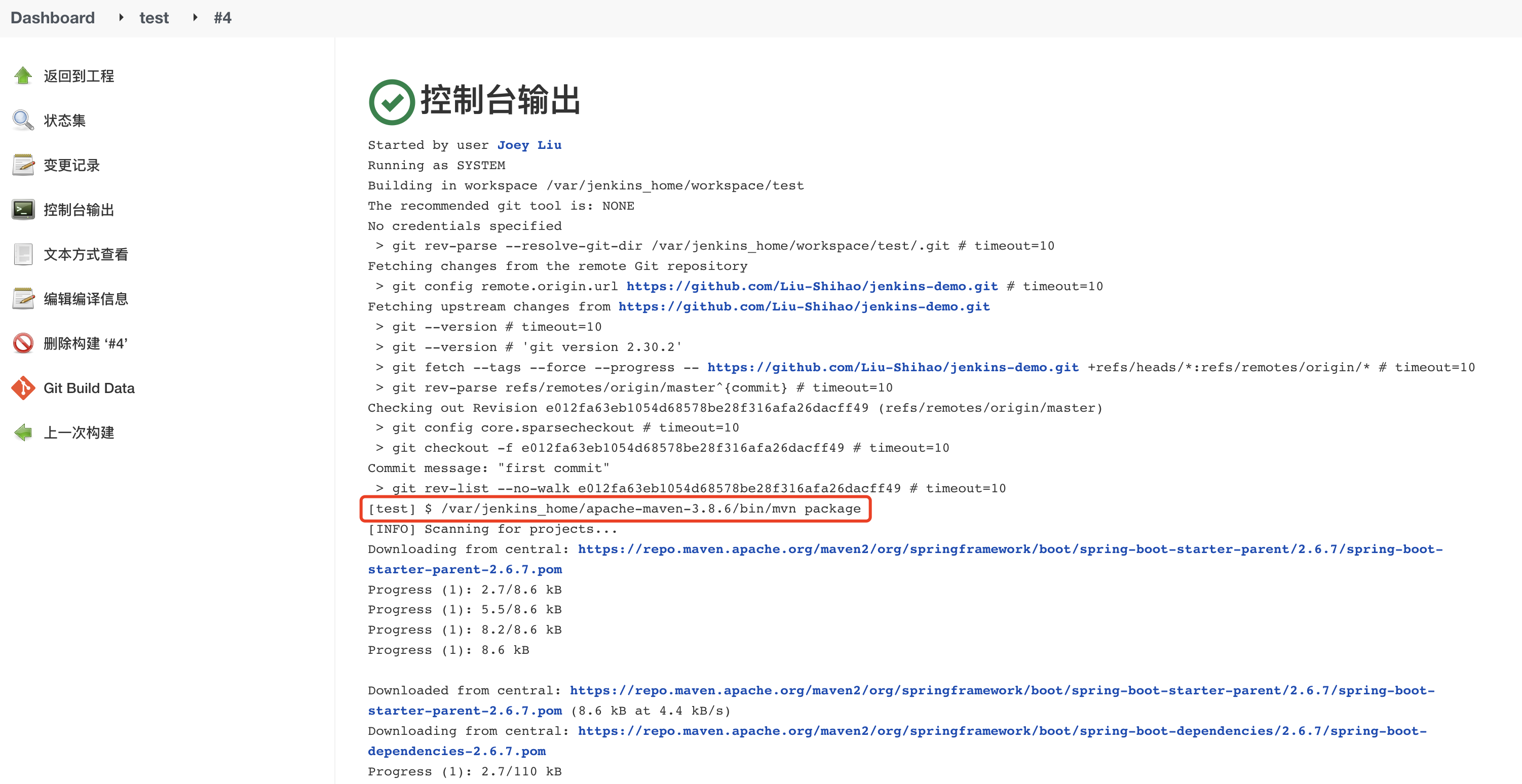Click the document icon beside 文本方式查看

[x=23, y=254]
